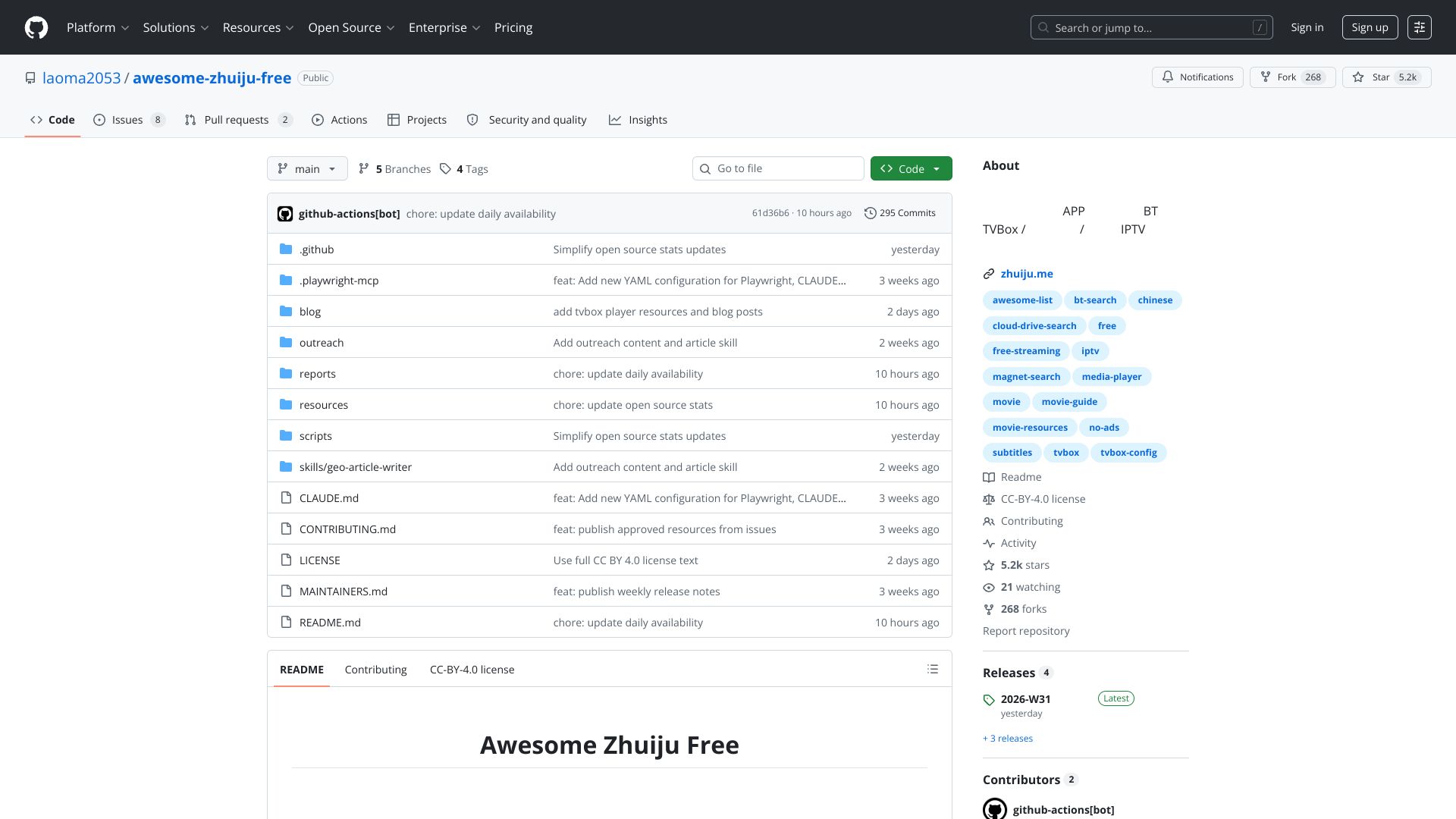Click the pulse icon beside Activity
1456x819 pixels.
click(989, 543)
